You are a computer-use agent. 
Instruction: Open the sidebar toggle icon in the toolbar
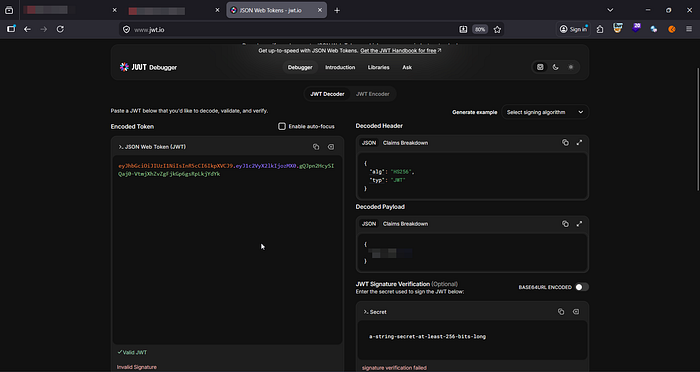coord(11,29)
